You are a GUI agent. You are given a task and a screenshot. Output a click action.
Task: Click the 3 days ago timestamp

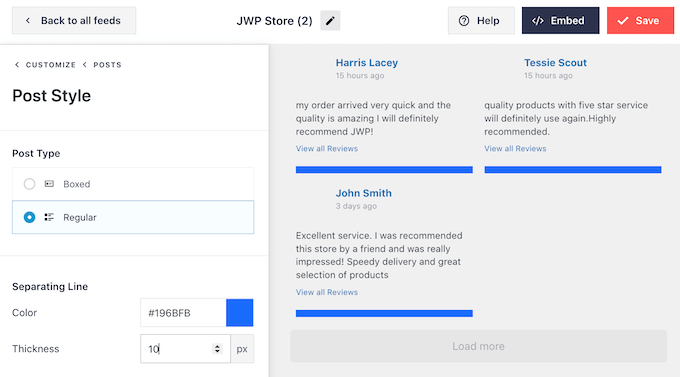pyautogui.click(x=356, y=206)
